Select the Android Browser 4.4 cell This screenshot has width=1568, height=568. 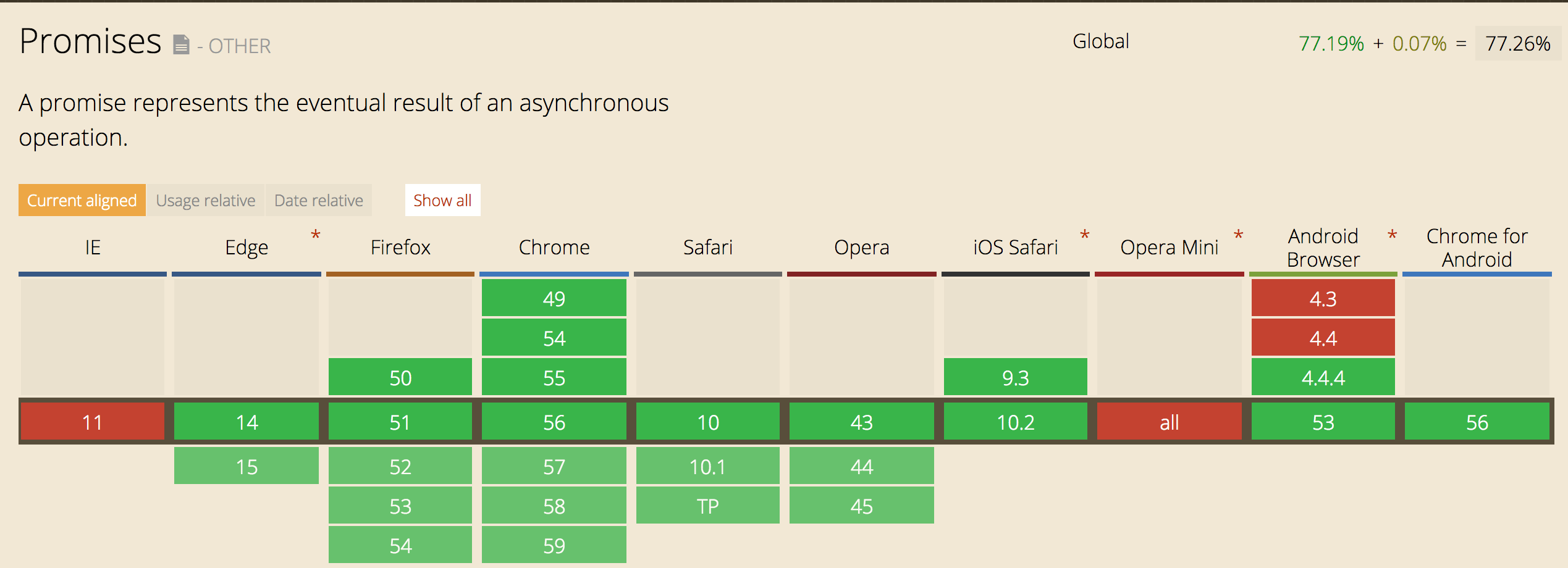pos(1323,338)
